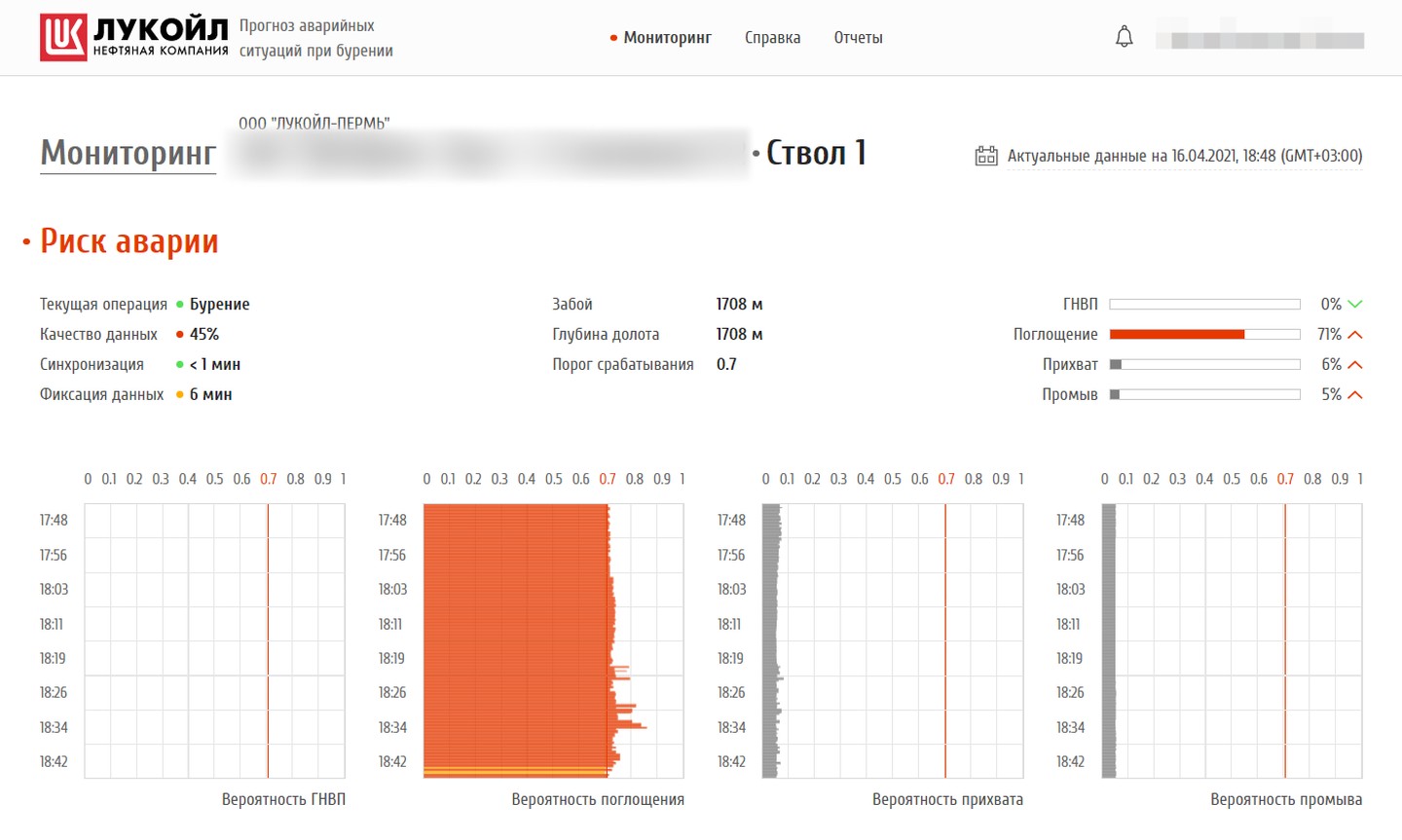Click the Риск аварии section heading

pos(129,241)
